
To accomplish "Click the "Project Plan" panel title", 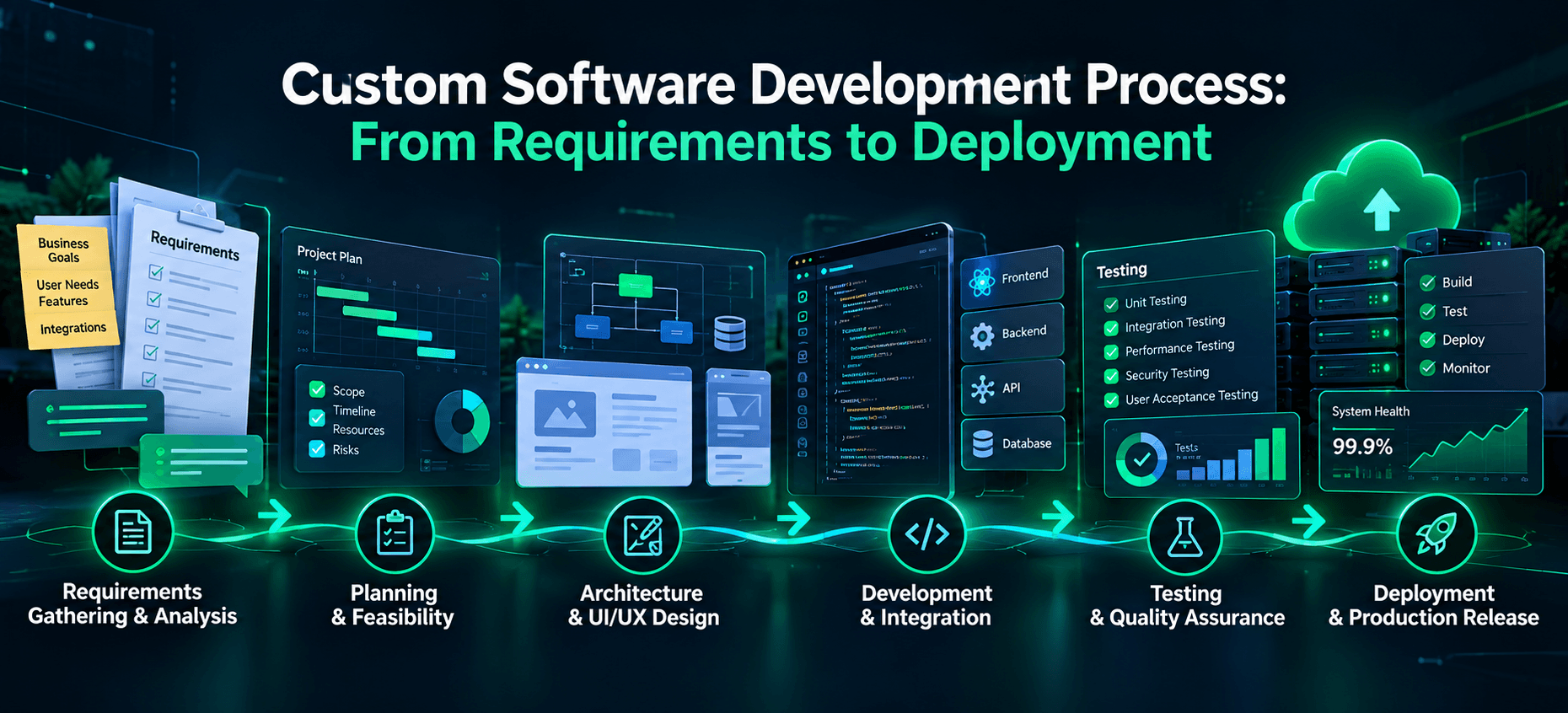I will click(330, 255).
